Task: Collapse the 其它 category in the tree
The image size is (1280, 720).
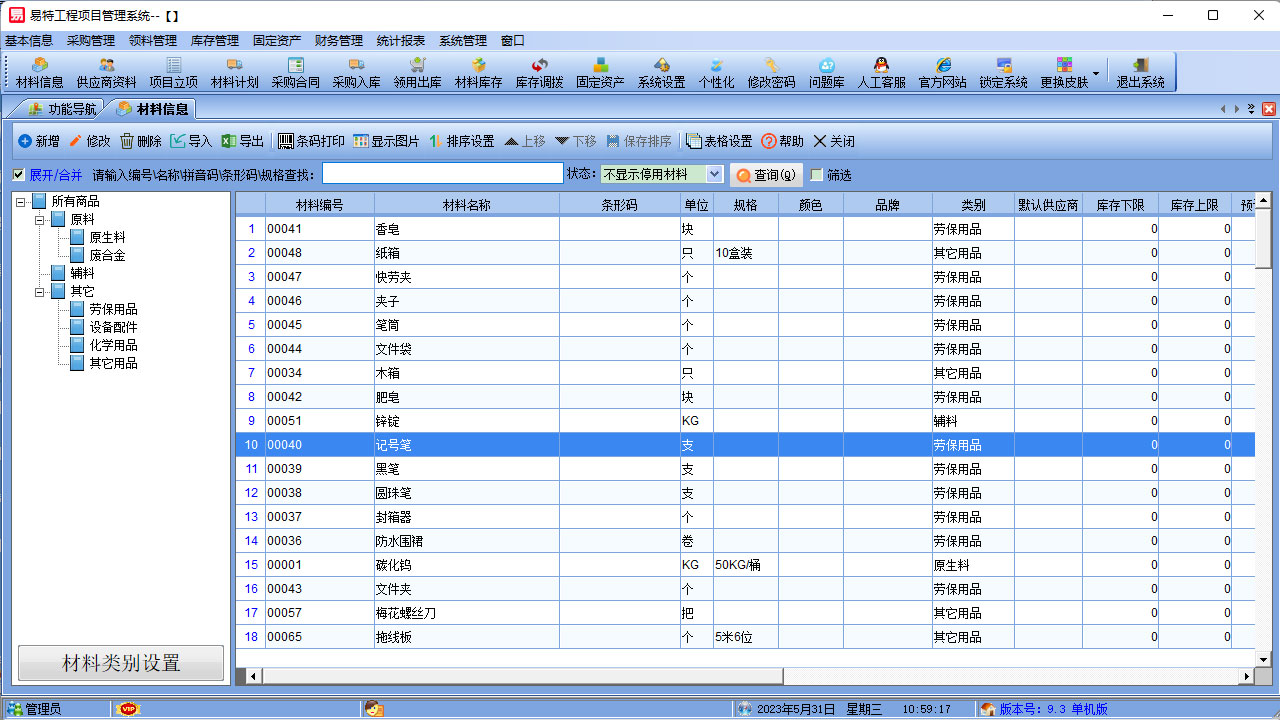Action: coord(37,291)
